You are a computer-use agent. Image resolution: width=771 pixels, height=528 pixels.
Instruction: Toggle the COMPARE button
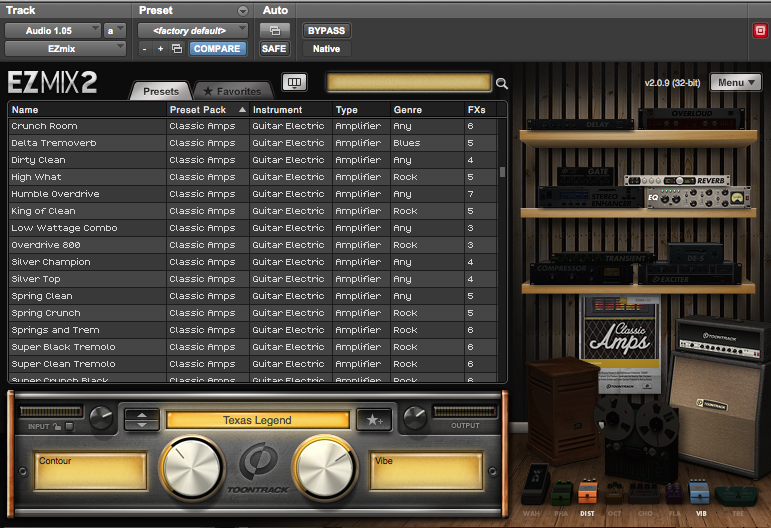point(217,49)
